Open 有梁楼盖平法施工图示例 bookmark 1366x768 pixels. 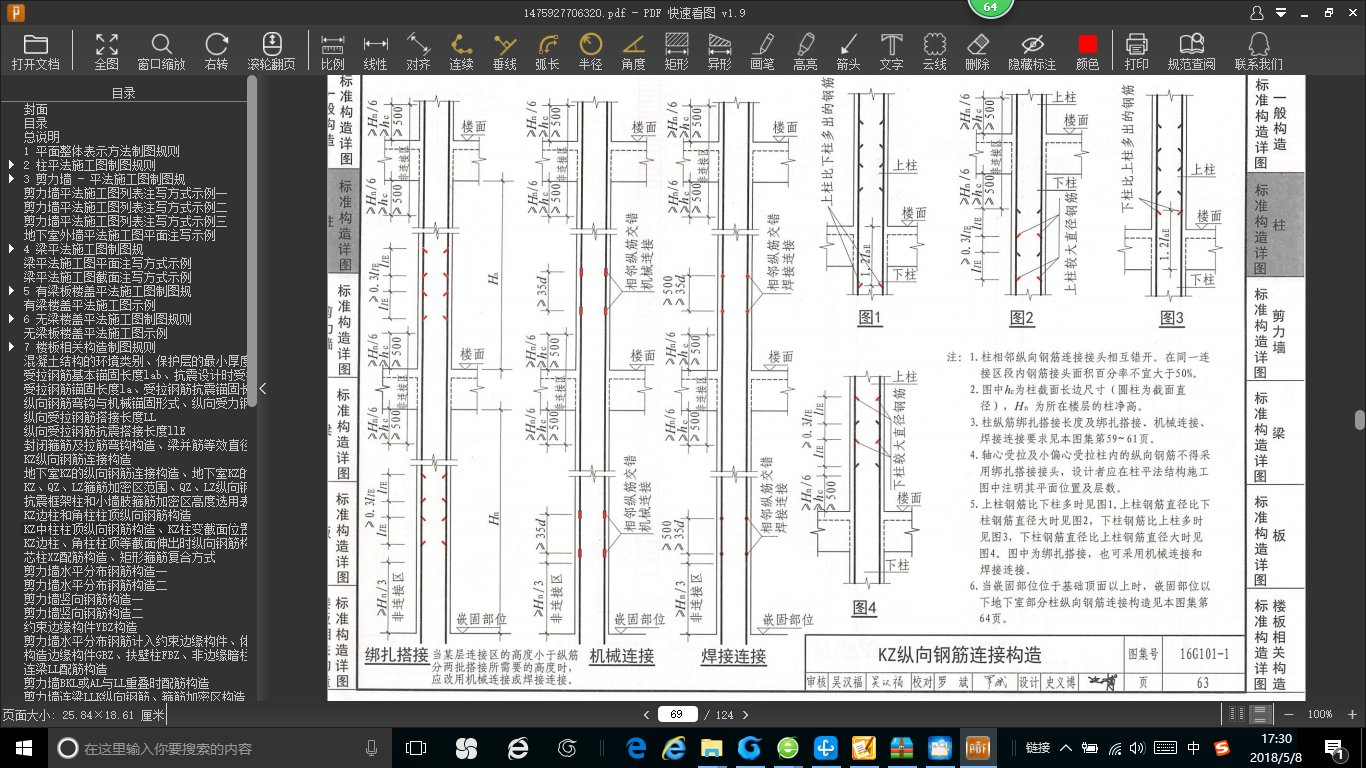pyautogui.click(x=90, y=305)
